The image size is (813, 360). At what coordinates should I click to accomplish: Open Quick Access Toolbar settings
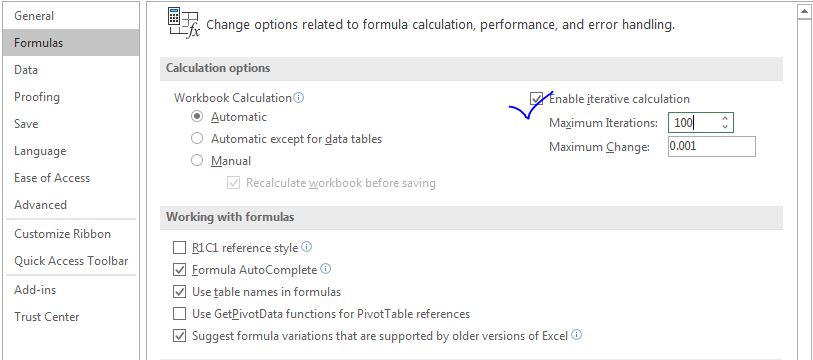click(71, 261)
